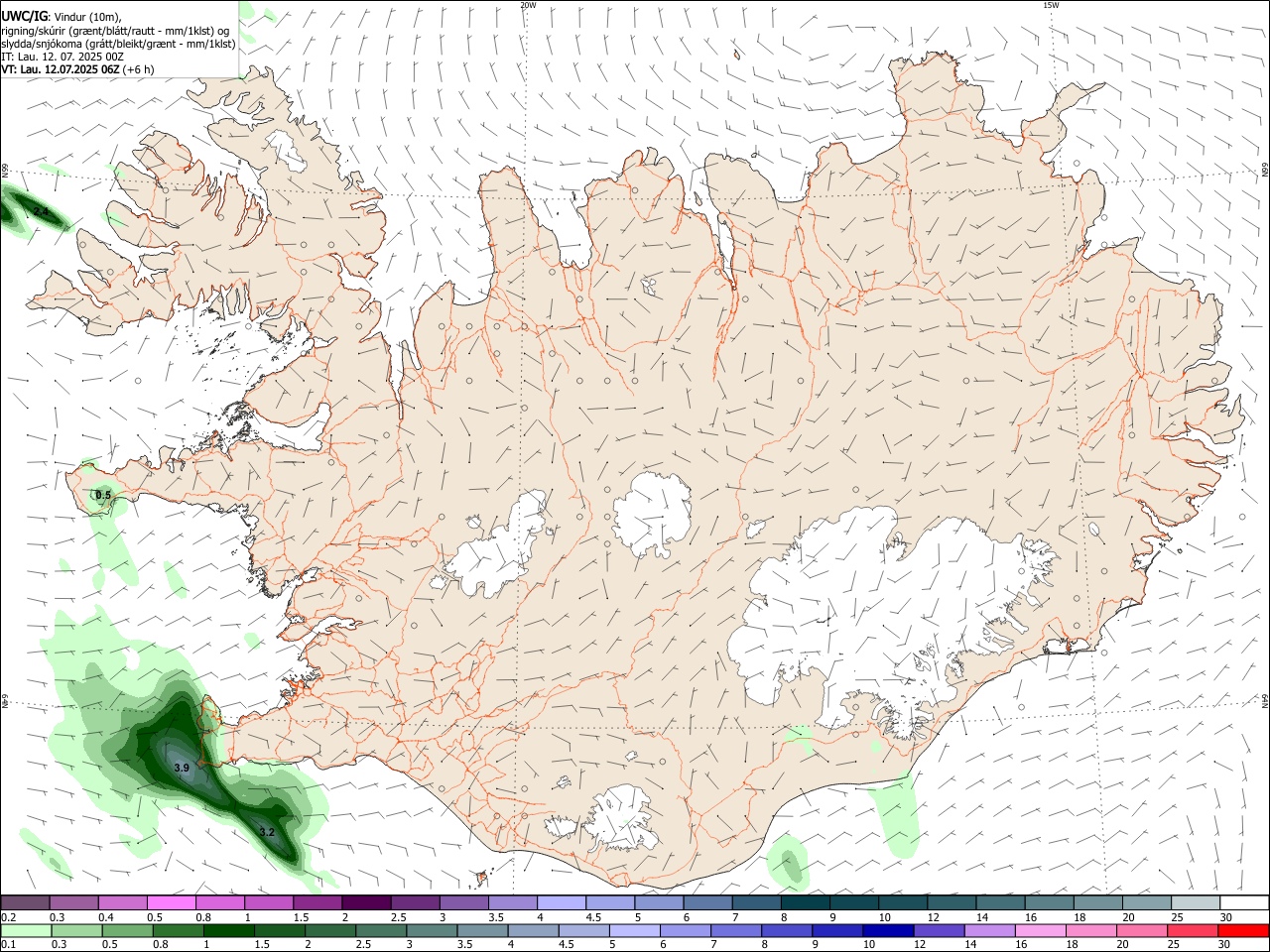Select the lower legend swatch labeled 2.5
This screenshot has width=1270, height=952.
click(381, 930)
